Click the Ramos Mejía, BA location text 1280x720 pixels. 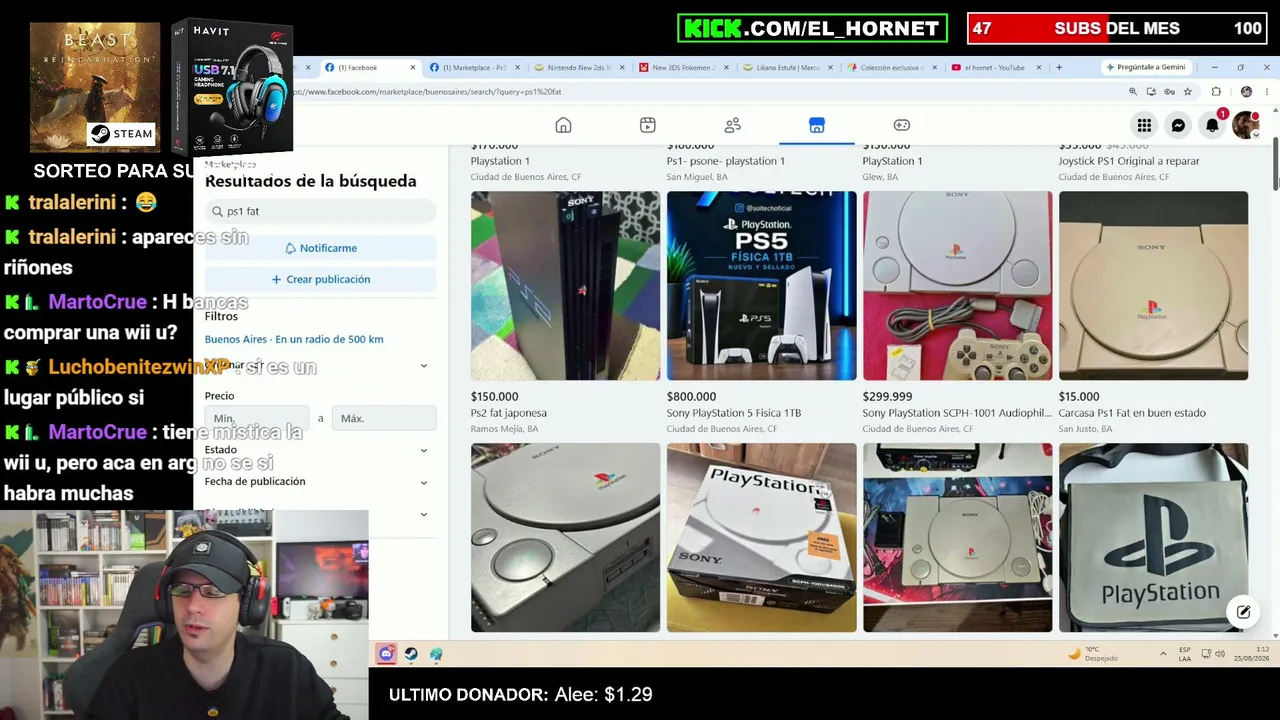tap(504, 429)
